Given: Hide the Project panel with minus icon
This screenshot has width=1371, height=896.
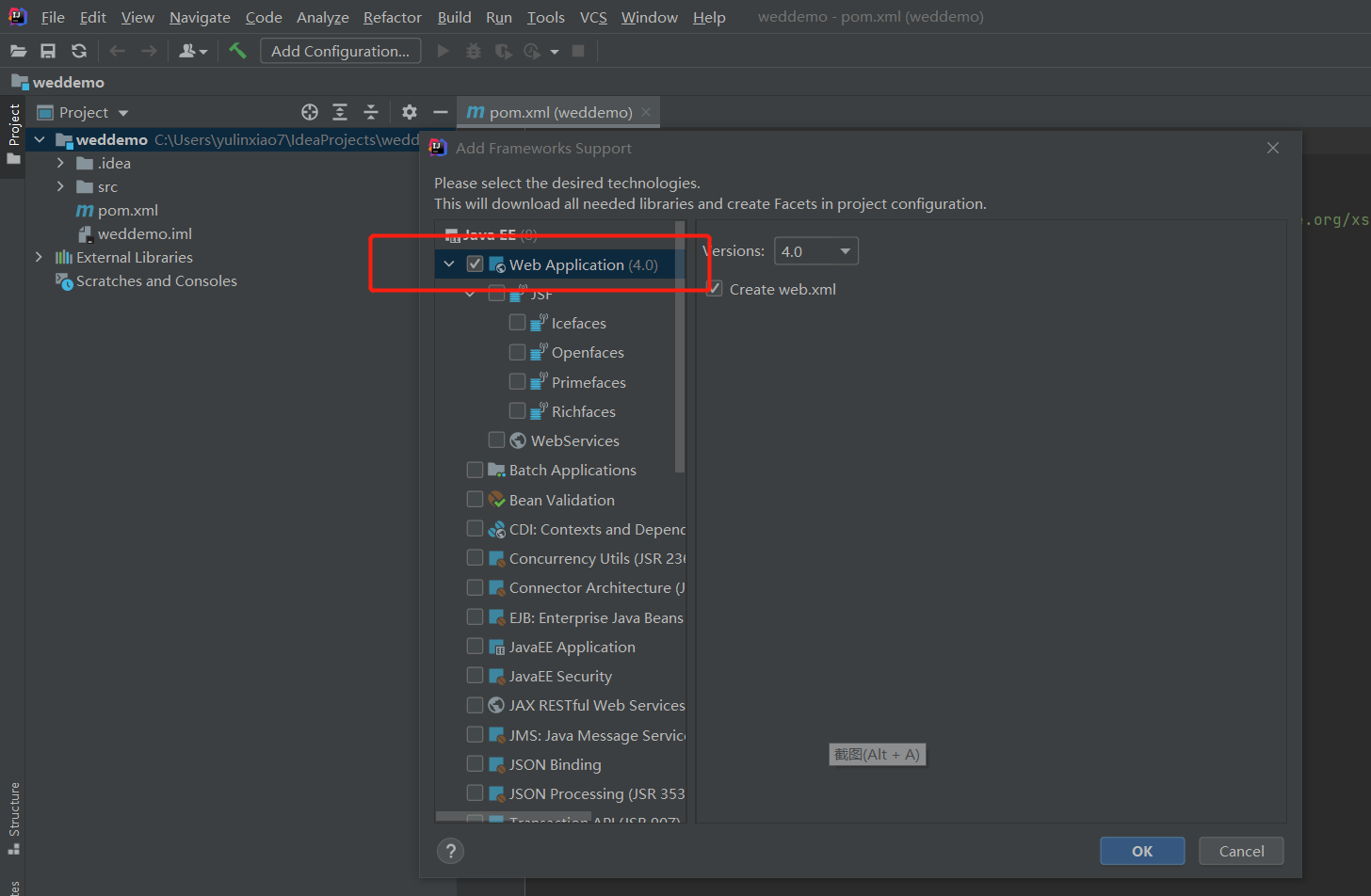Looking at the screenshot, I should coord(440,112).
